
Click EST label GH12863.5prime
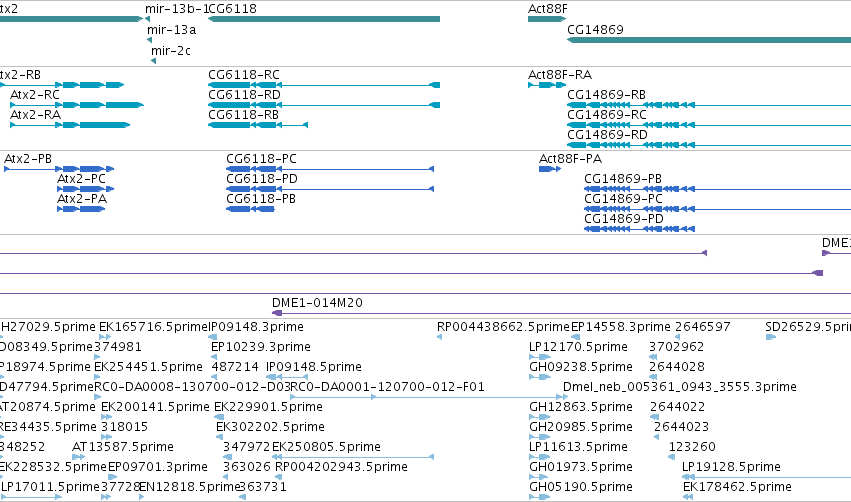pos(581,408)
